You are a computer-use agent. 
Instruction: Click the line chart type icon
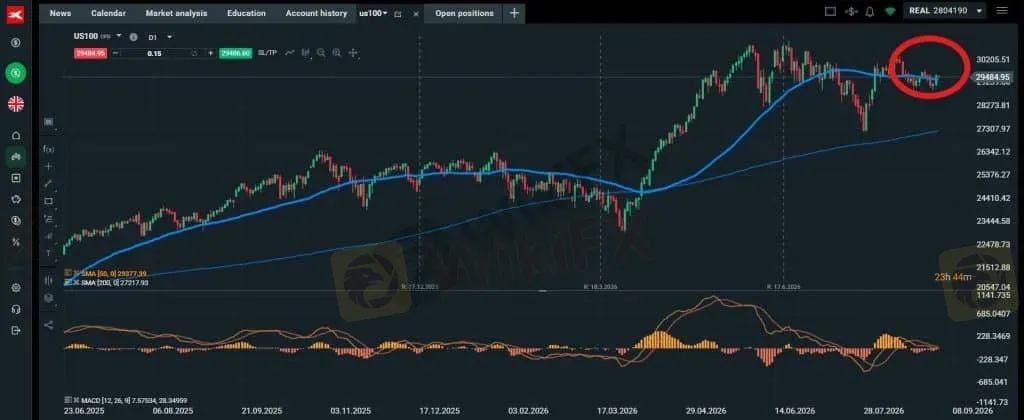290,52
